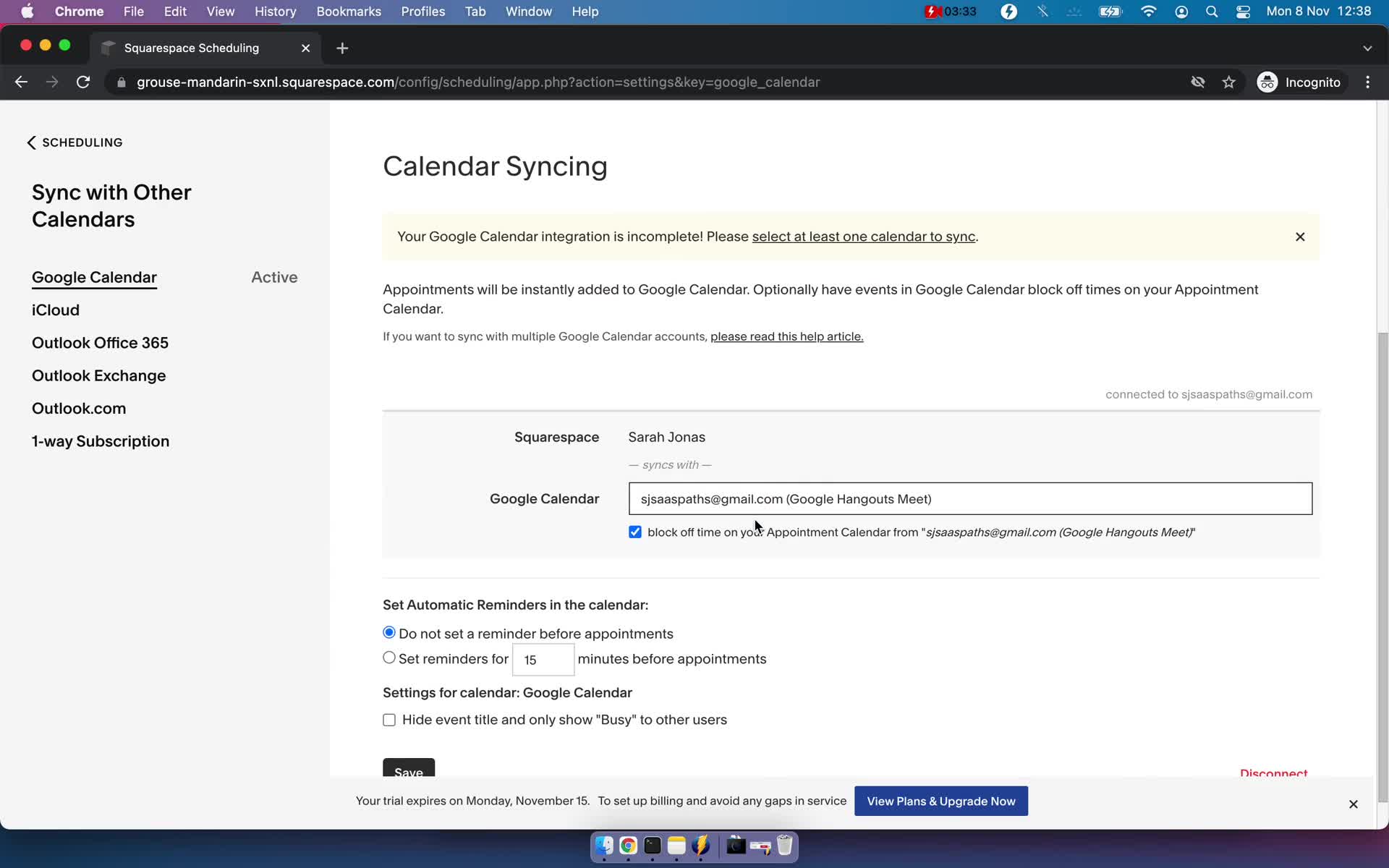This screenshot has width=1389, height=868.
Task: Select Do not set a reminder option
Action: click(x=389, y=633)
